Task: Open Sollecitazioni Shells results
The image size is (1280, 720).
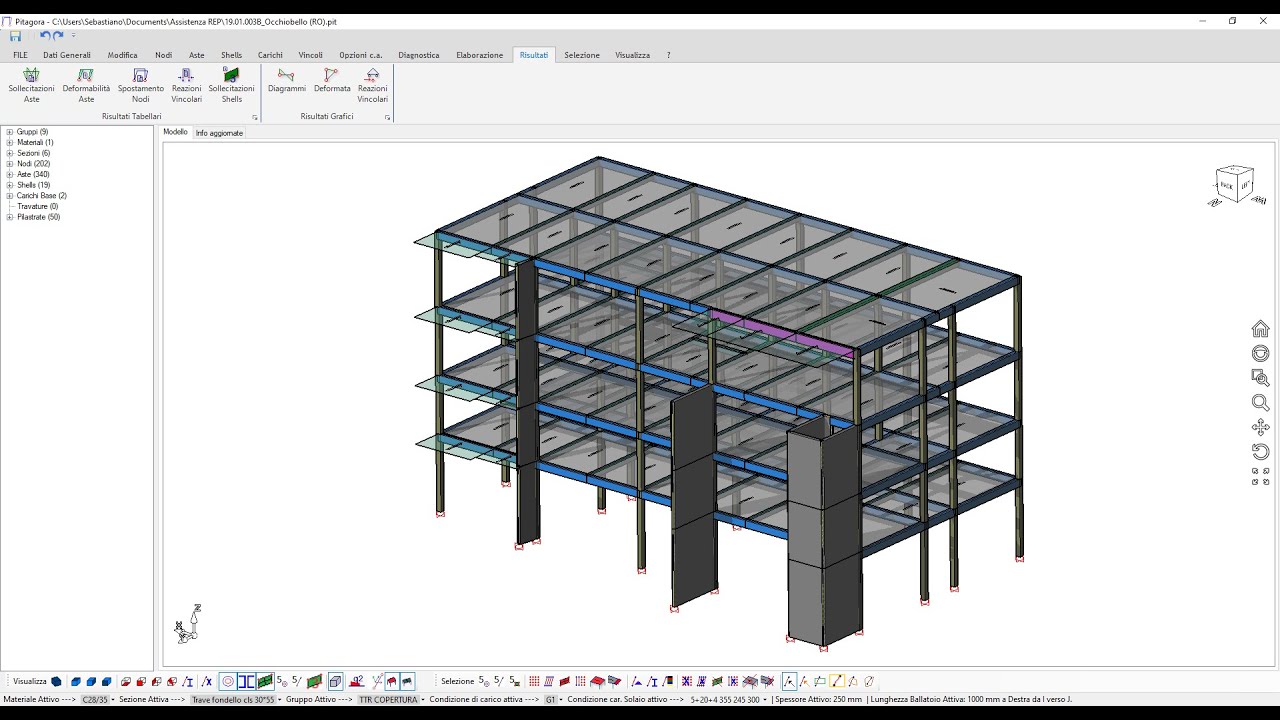Action: click(x=231, y=86)
